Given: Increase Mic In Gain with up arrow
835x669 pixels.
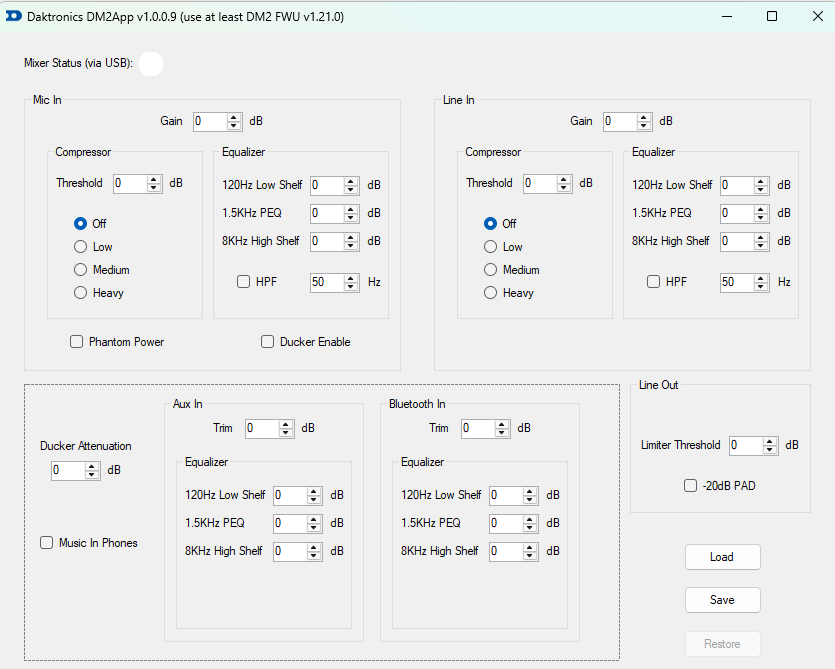Looking at the screenshot, I should pyautogui.click(x=234, y=117).
